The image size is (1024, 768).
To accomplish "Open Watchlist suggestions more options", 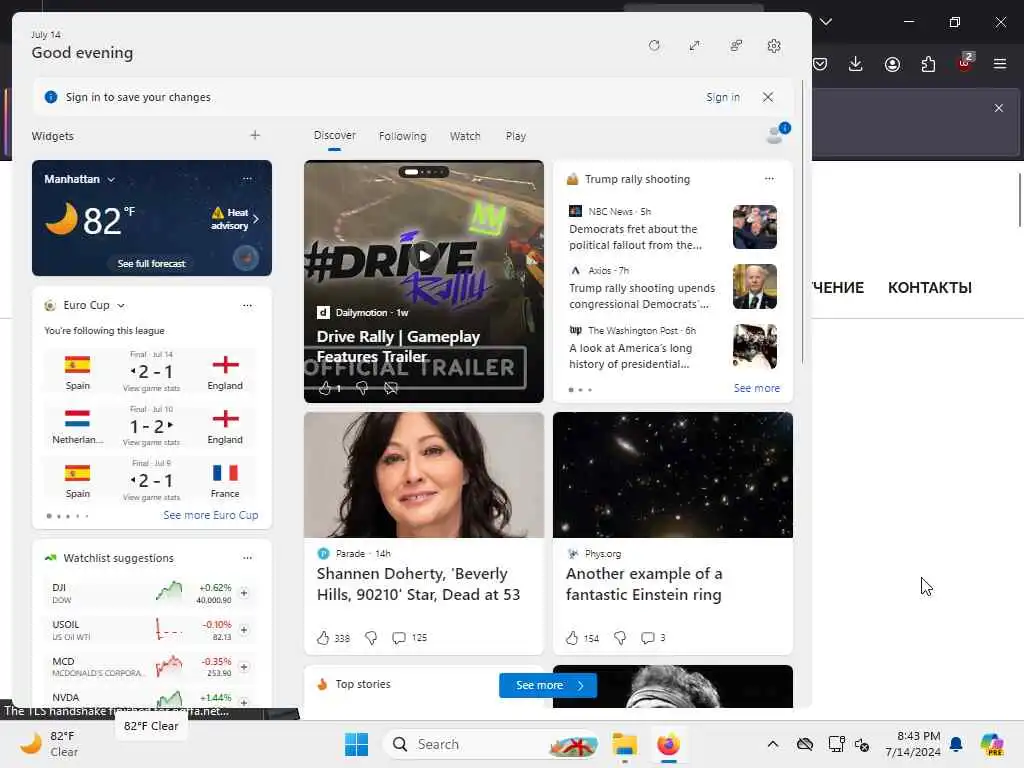I will [247, 558].
